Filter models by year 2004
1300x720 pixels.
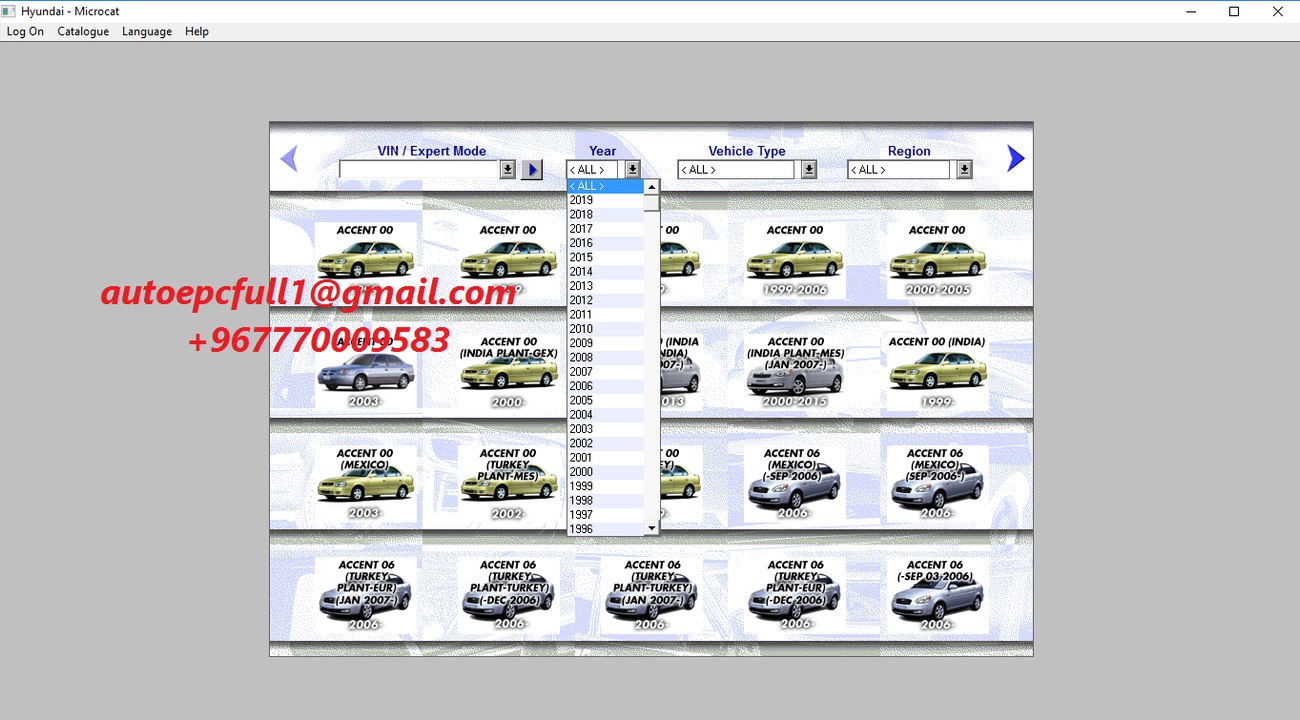[605, 415]
